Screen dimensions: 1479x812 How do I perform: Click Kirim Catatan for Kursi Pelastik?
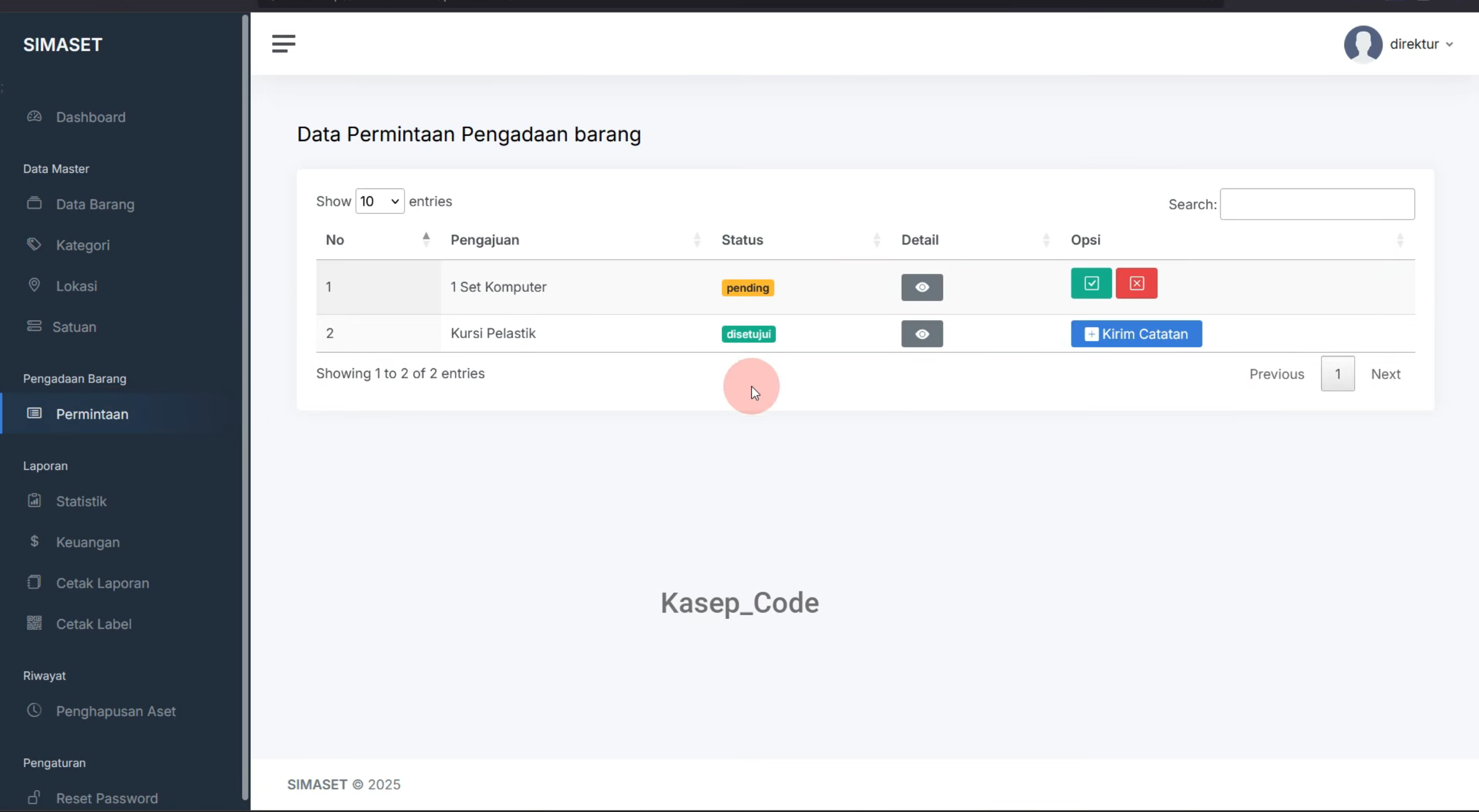click(1136, 334)
